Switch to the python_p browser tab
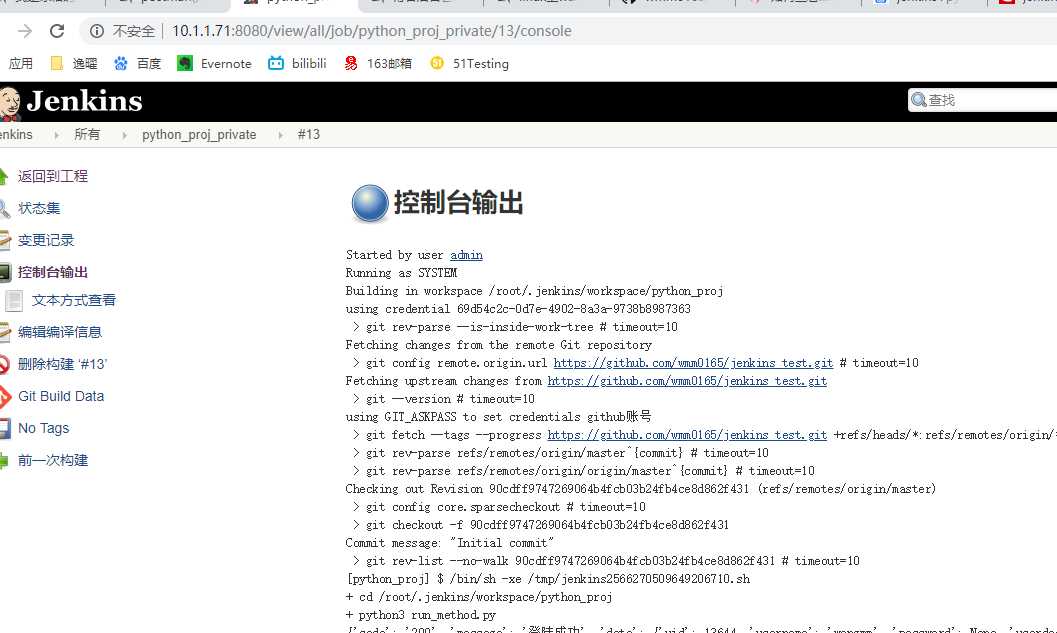Screen dimensions: 1057x633 click(x=293, y=4)
